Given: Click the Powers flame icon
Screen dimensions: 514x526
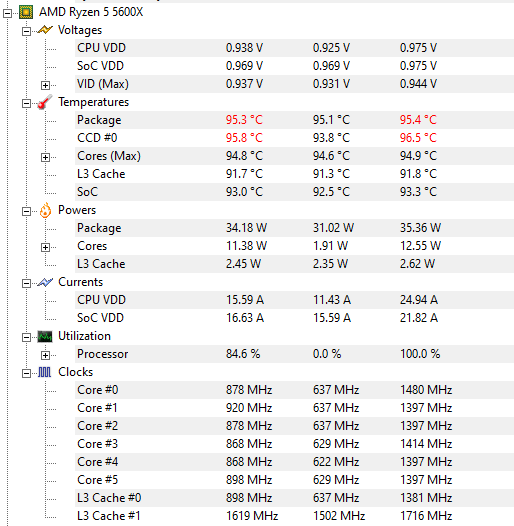Looking at the screenshot, I should pyautogui.click(x=45, y=210).
